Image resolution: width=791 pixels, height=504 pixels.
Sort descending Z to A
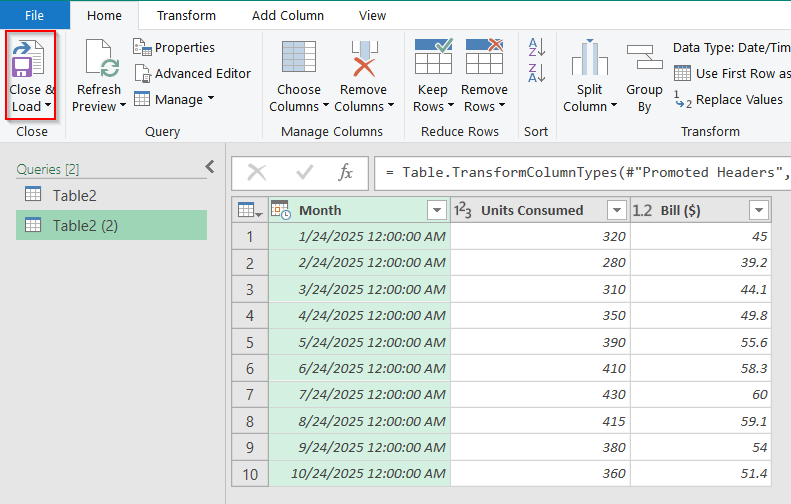(x=536, y=73)
